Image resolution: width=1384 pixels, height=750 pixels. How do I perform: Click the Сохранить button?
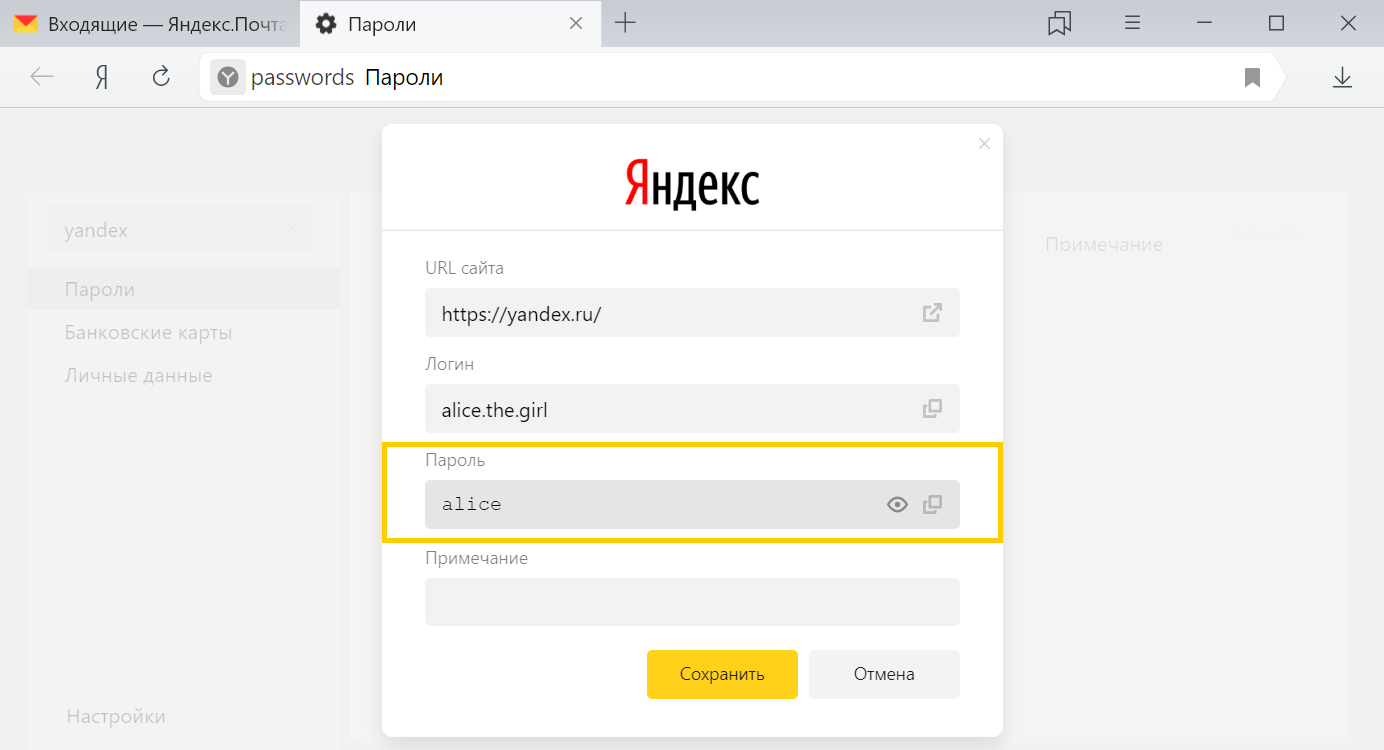(722, 674)
